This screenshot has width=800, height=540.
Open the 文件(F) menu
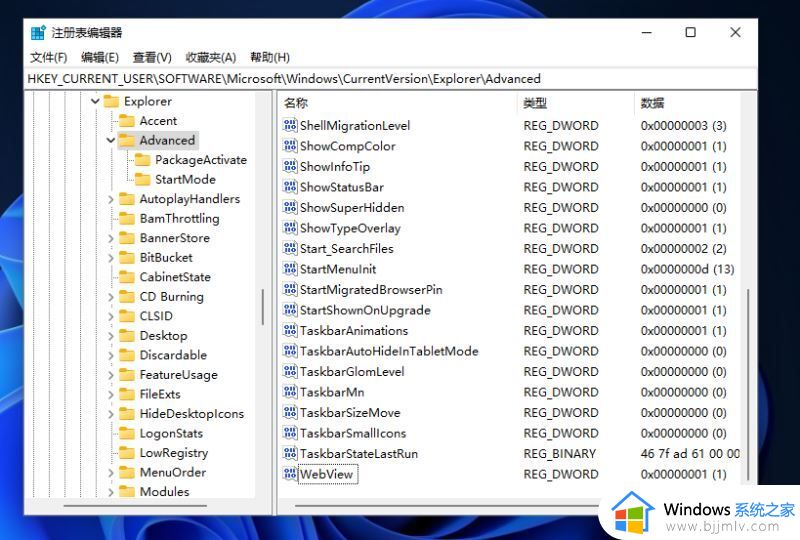[48, 57]
